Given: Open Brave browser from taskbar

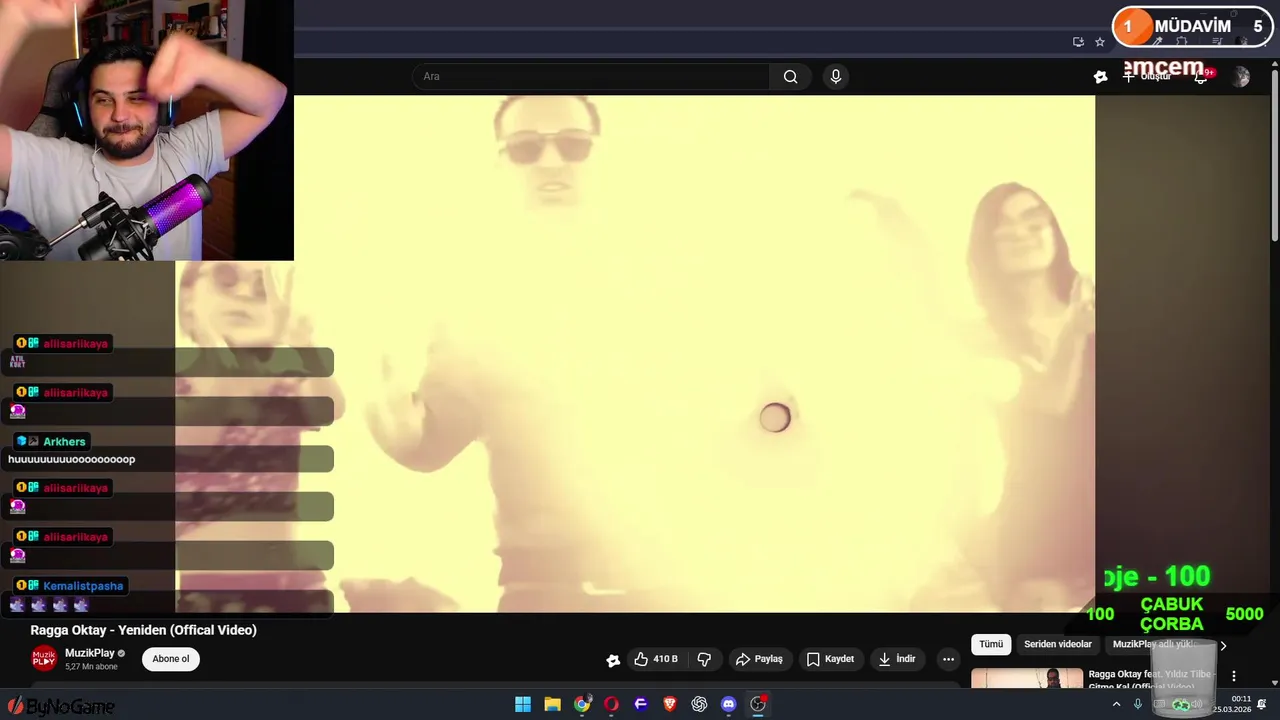Looking at the screenshot, I should [x=670, y=704].
